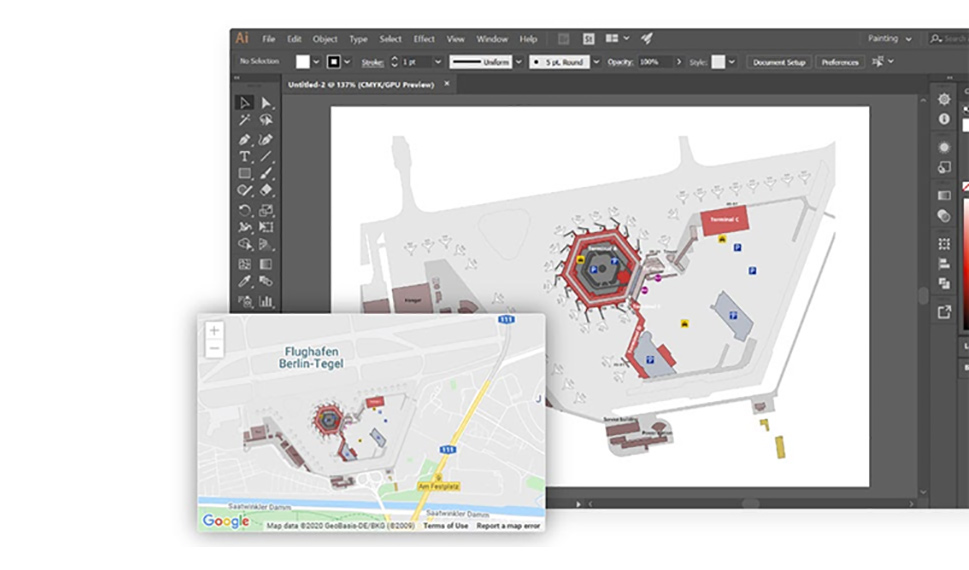
Task: Expand the Uniform stroke profile dropdown
Action: tap(518, 62)
